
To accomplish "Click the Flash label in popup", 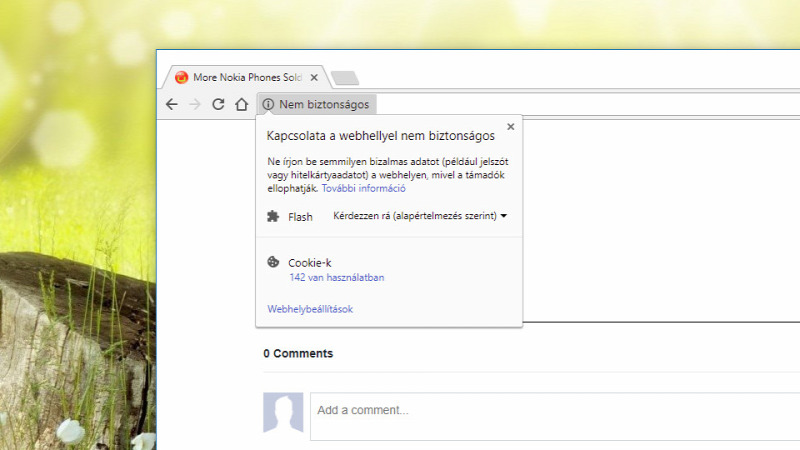I will click(300, 217).
